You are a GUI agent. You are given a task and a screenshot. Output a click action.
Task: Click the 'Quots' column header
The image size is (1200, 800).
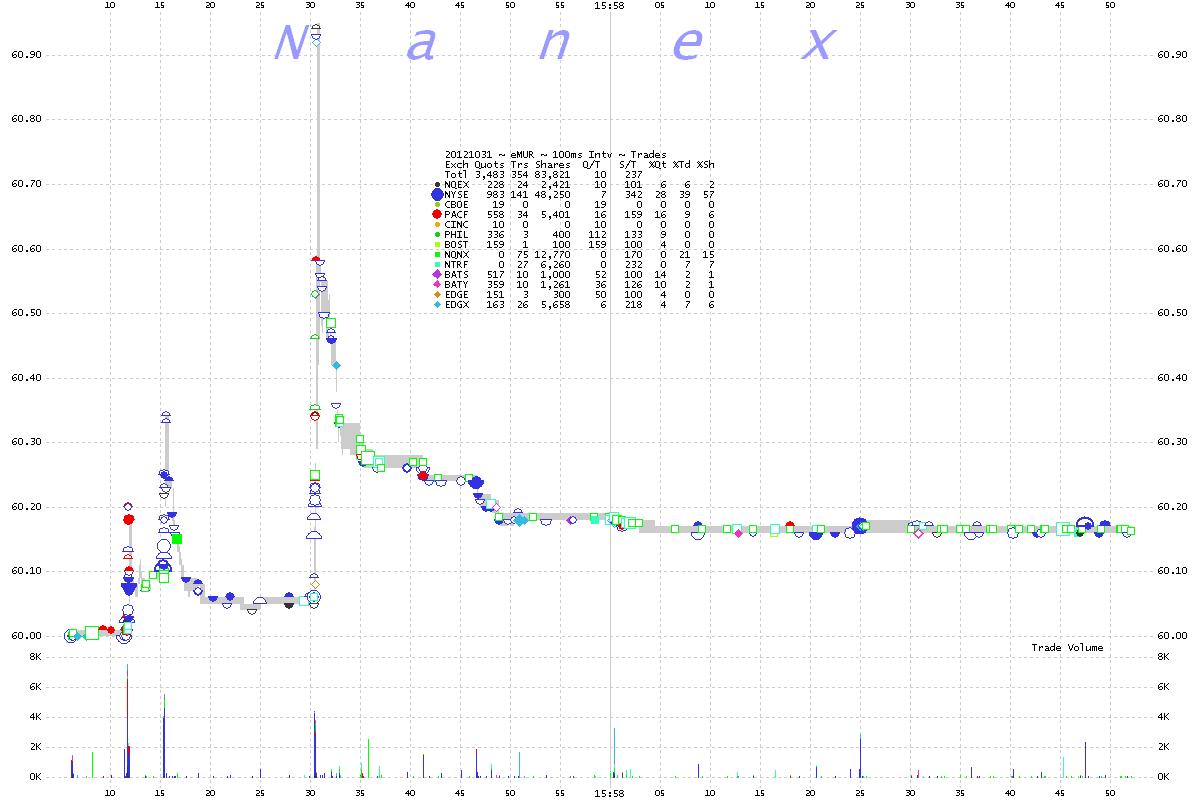pyautogui.click(x=489, y=165)
